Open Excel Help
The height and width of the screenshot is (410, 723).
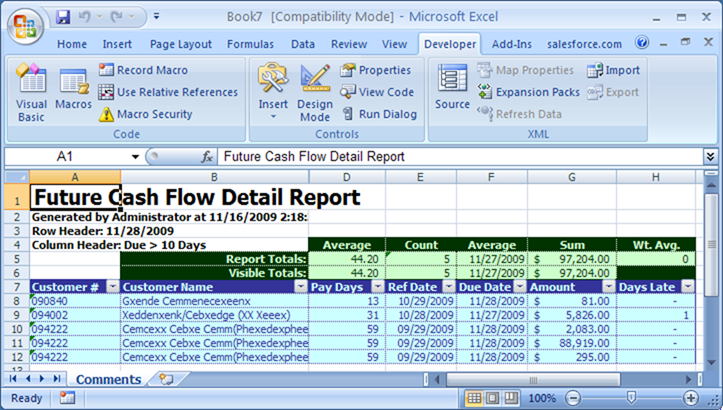point(642,43)
